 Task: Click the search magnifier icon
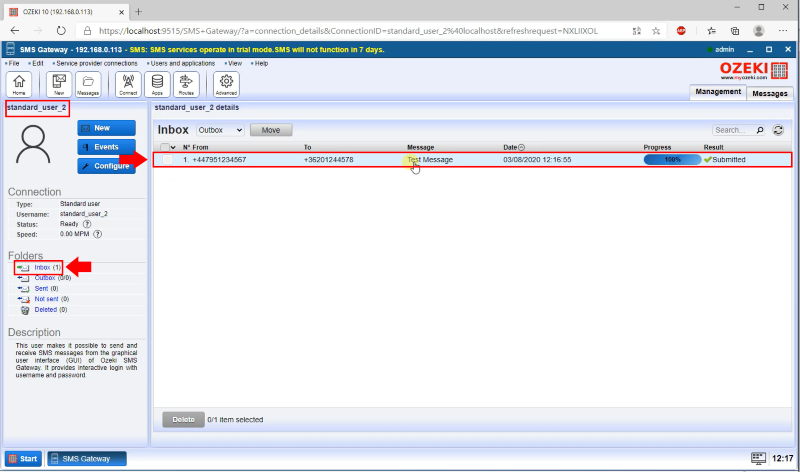[x=760, y=130]
